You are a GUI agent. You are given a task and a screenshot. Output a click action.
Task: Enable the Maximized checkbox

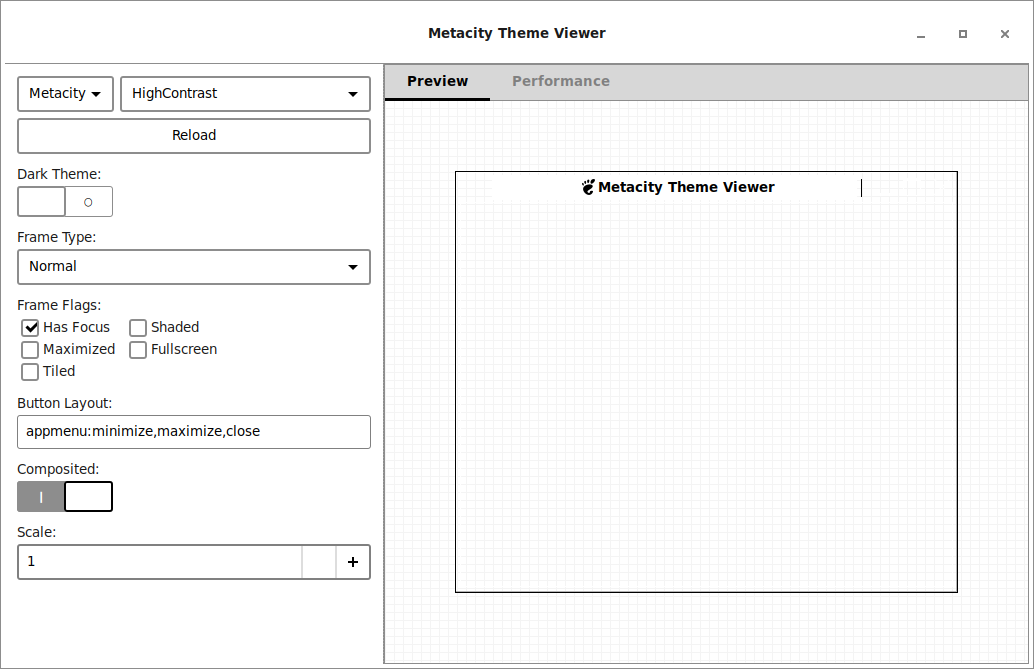[x=30, y=349]
